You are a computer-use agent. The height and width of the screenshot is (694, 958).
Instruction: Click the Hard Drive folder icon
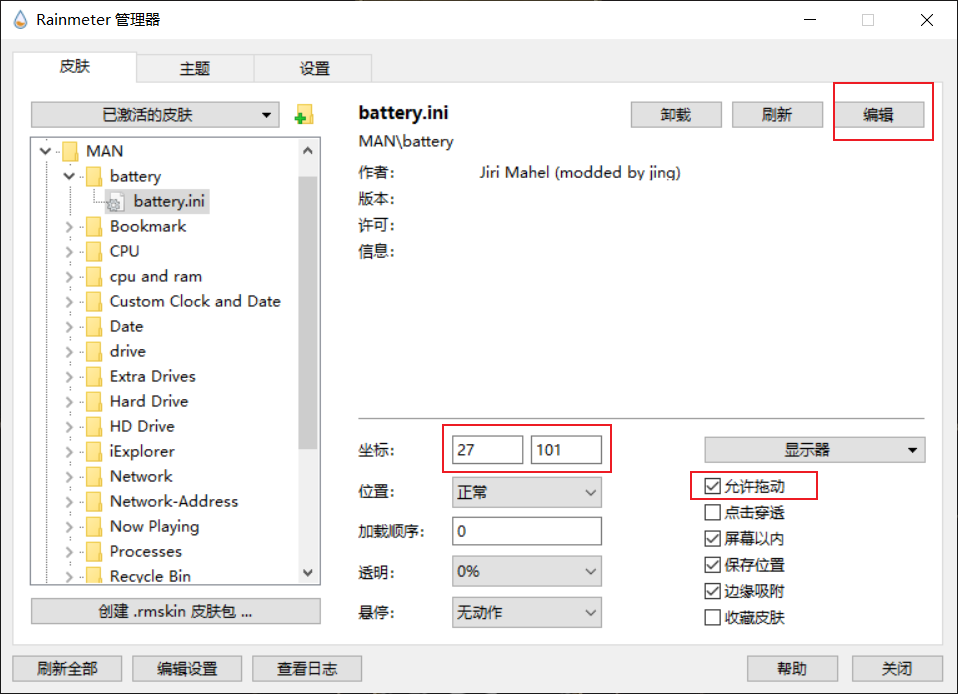pyautogui.click(x=94, y=401)
